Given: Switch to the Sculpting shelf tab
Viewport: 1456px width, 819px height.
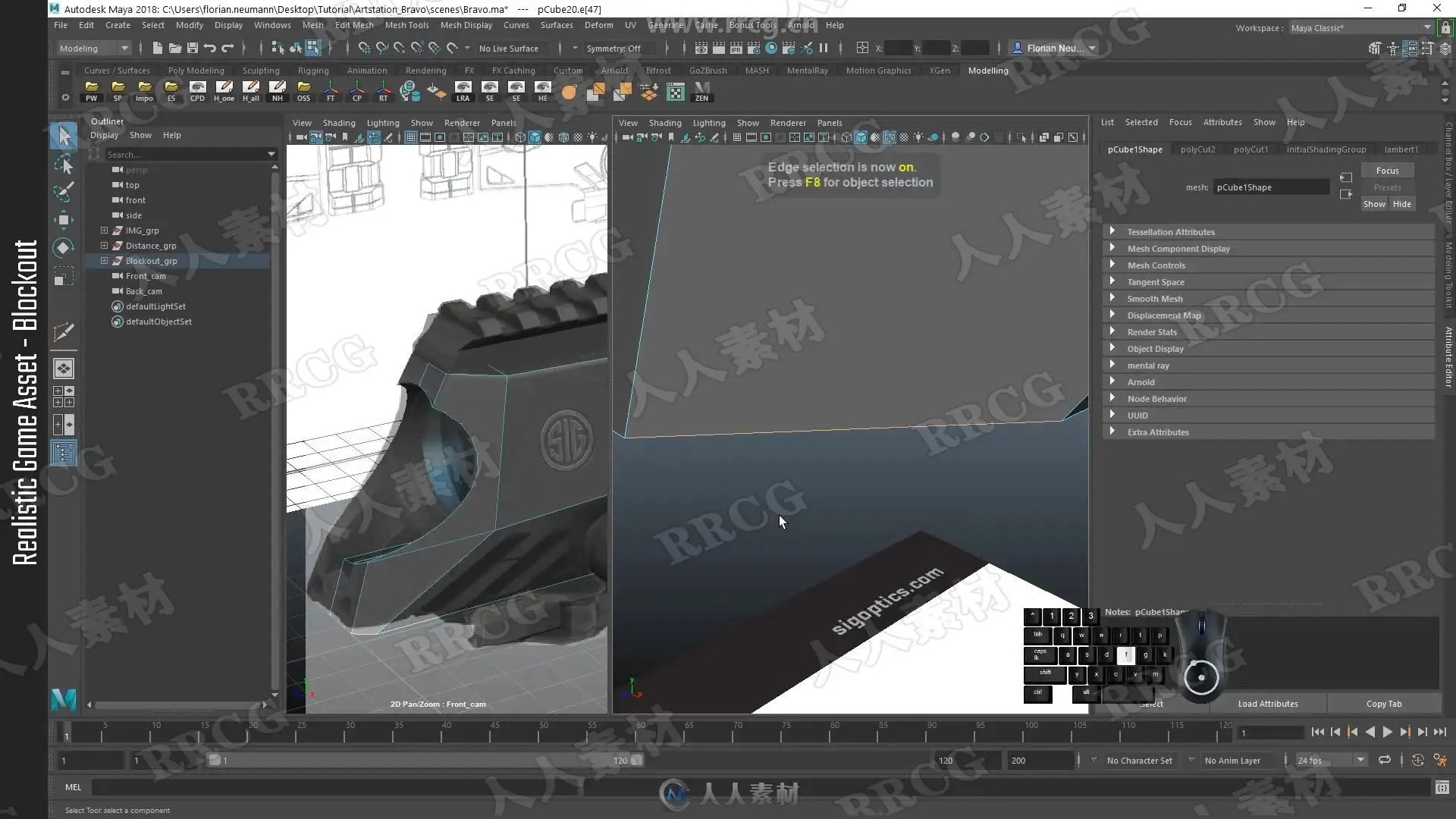Looking at the screenshot, I should pyautogui.click(x=261, y=71).
